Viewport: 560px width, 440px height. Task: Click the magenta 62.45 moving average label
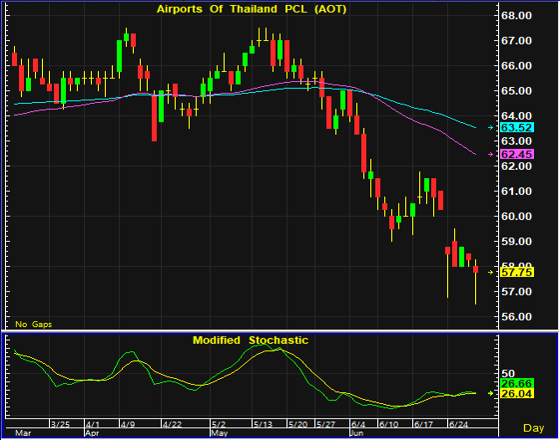(517, 154)
